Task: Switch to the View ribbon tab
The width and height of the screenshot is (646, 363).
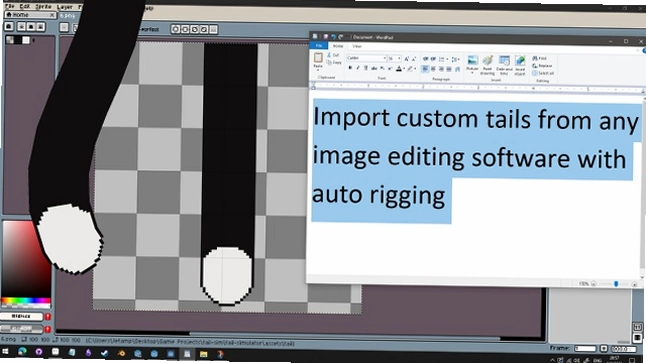Action: tap(357, 46)
